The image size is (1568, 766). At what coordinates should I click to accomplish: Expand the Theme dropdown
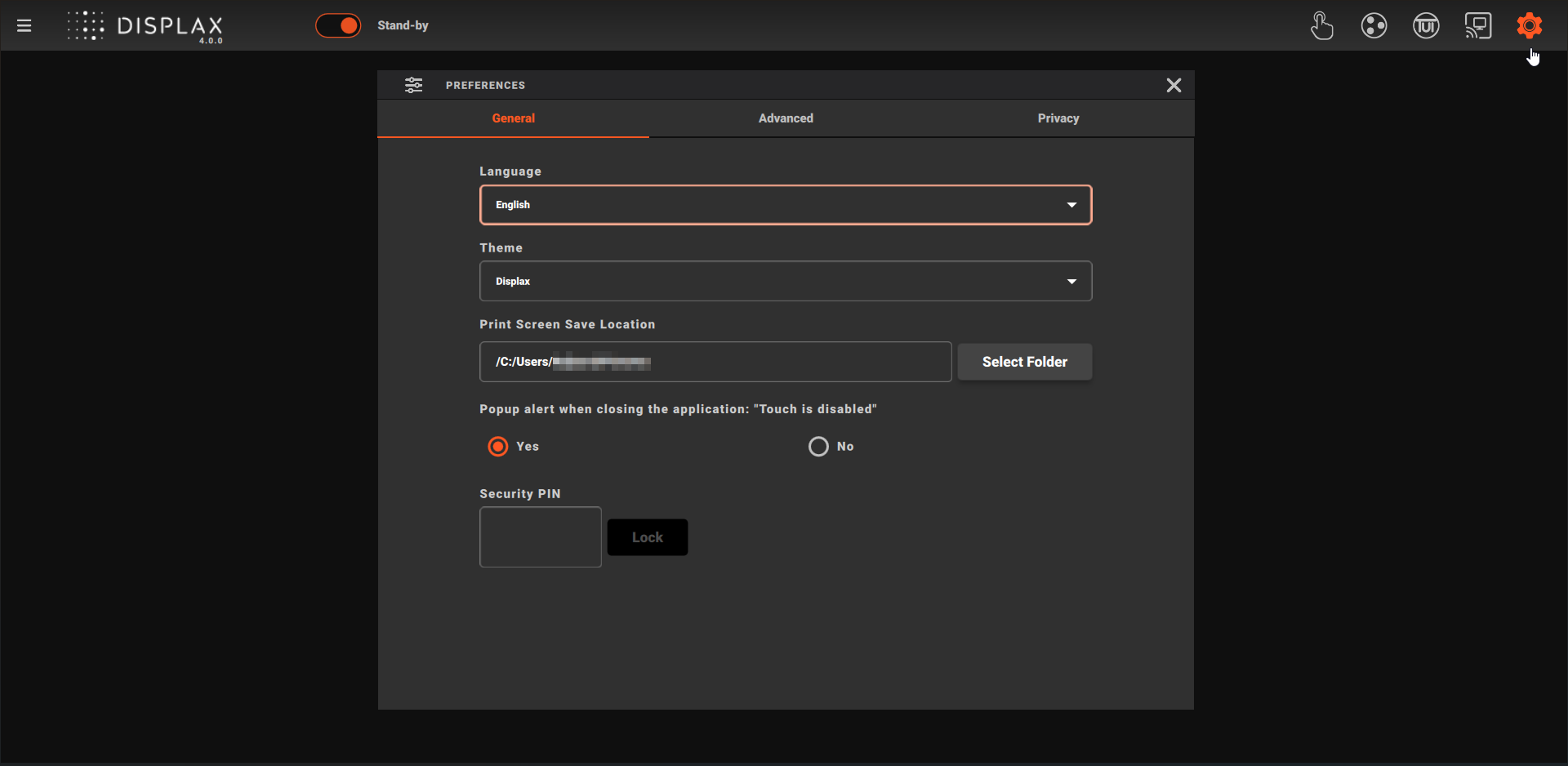(785, 282)
